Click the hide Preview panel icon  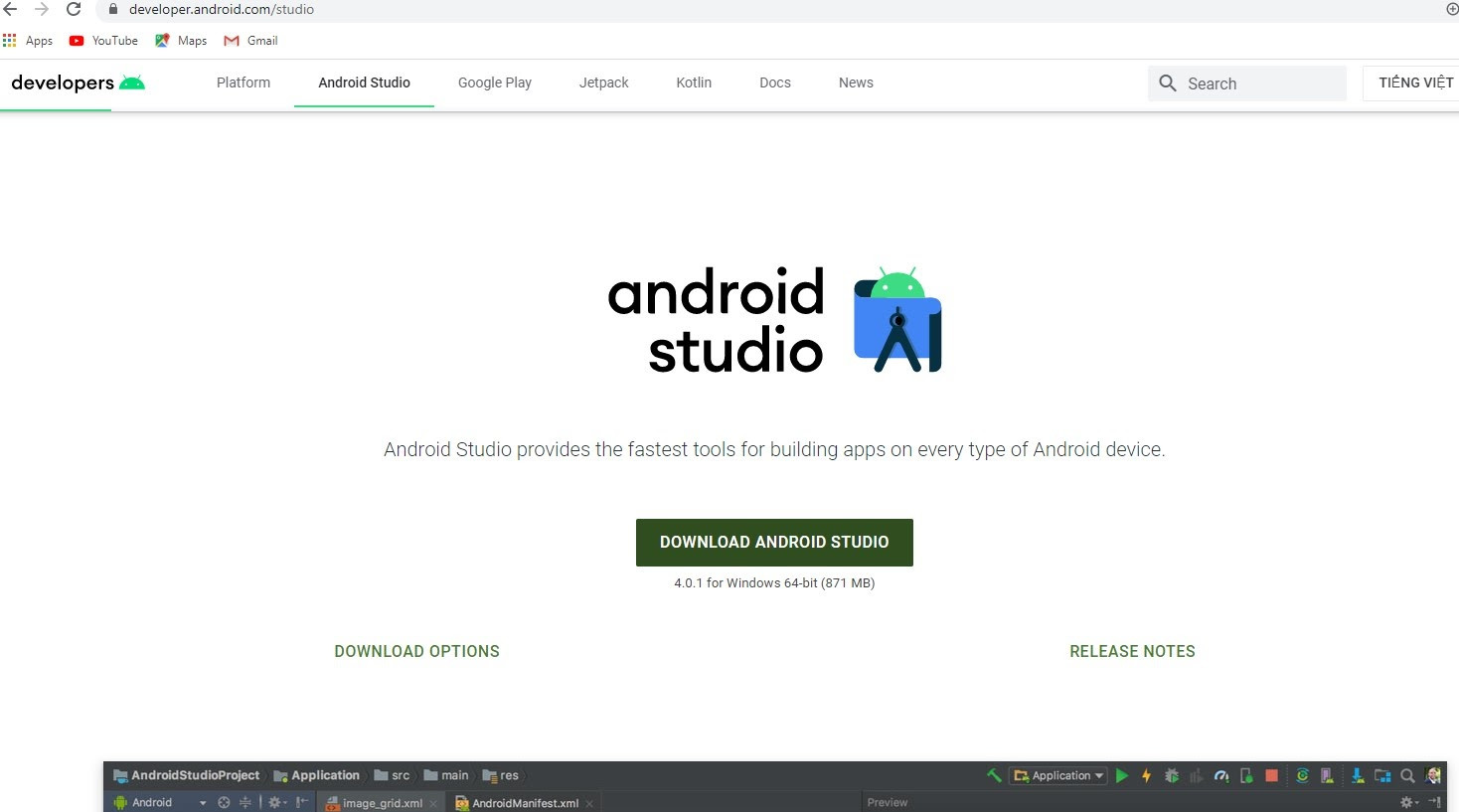(1434, 803)
